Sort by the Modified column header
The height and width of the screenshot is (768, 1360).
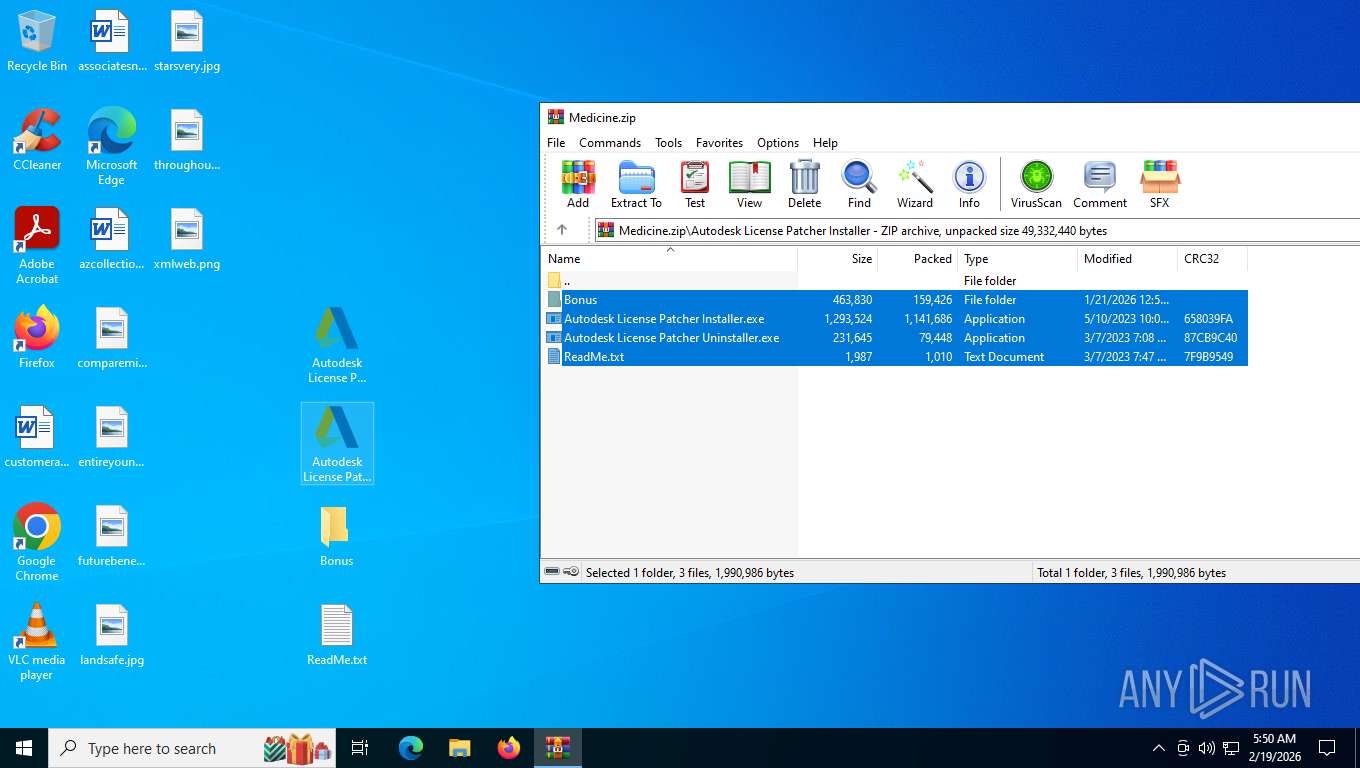click(x=1128, y=258)
